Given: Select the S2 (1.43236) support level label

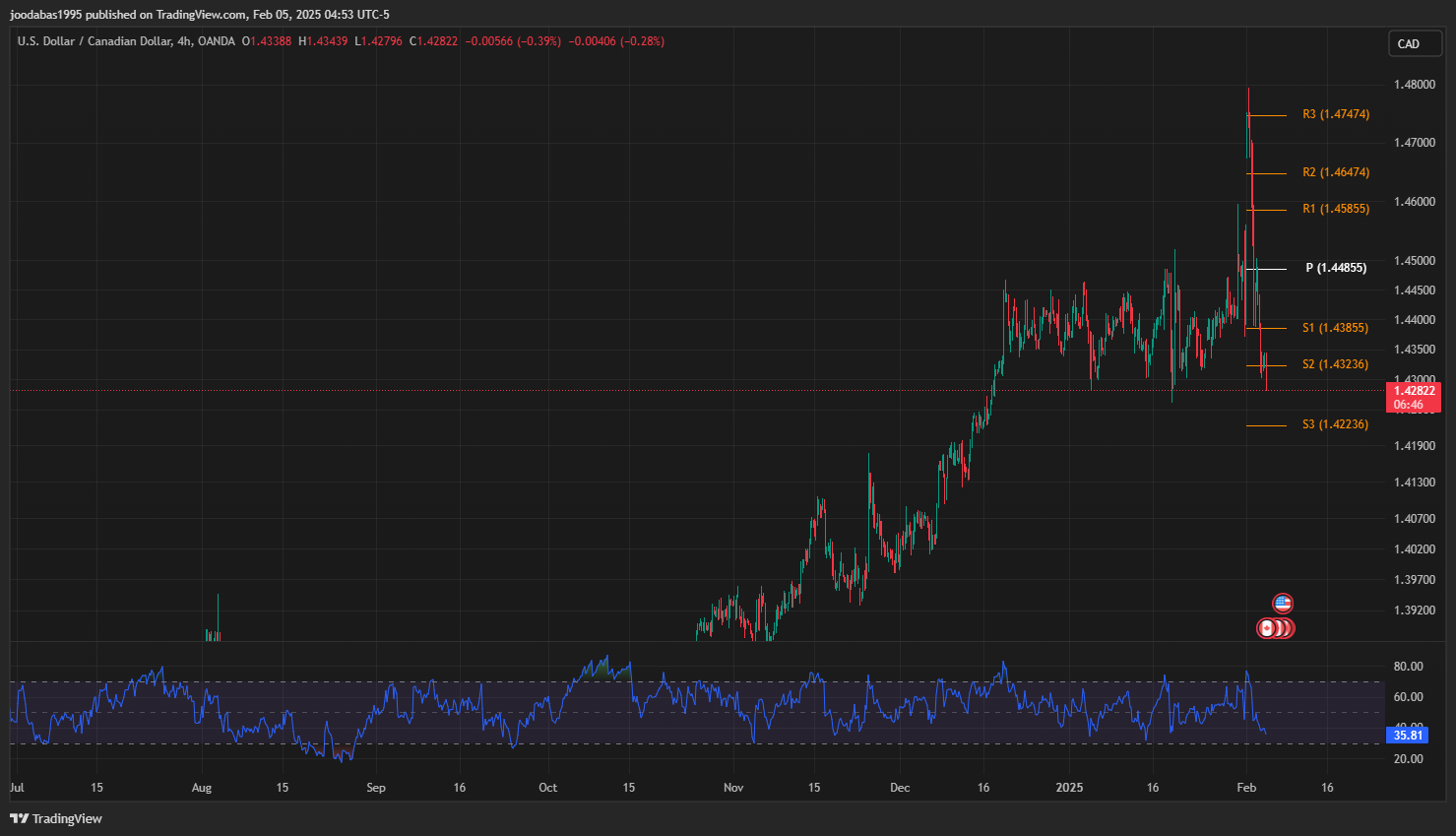Looking at the screenshot, I should tap(1334, 364).
